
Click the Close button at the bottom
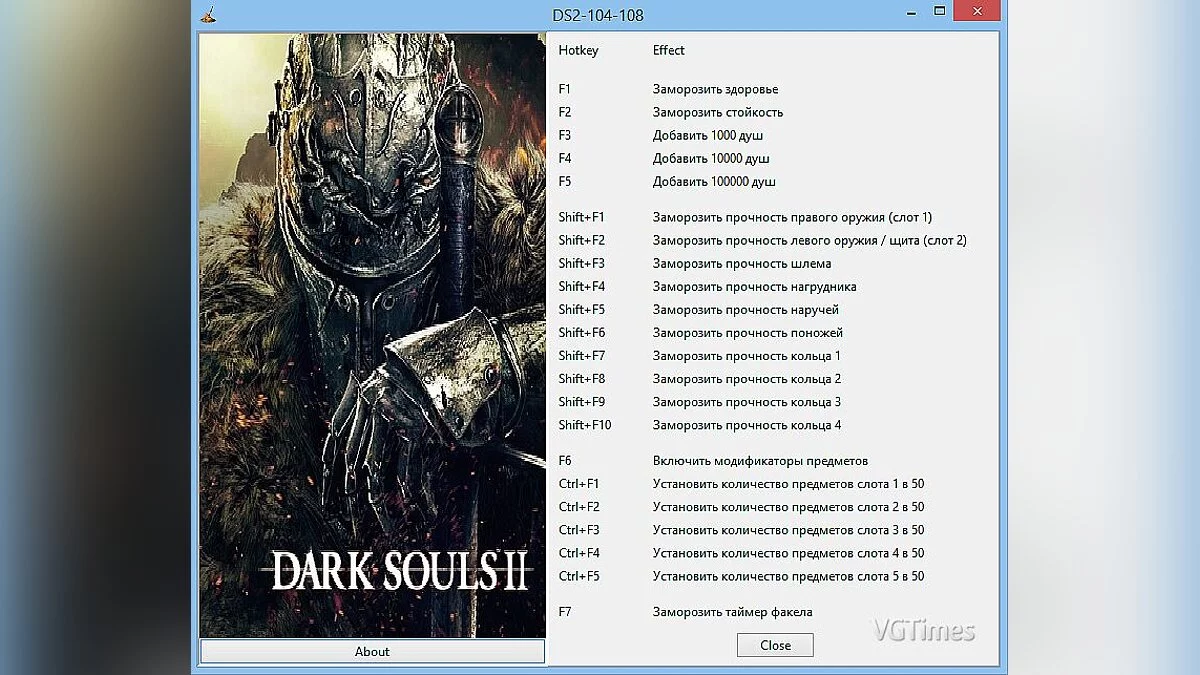coord(775,645)
